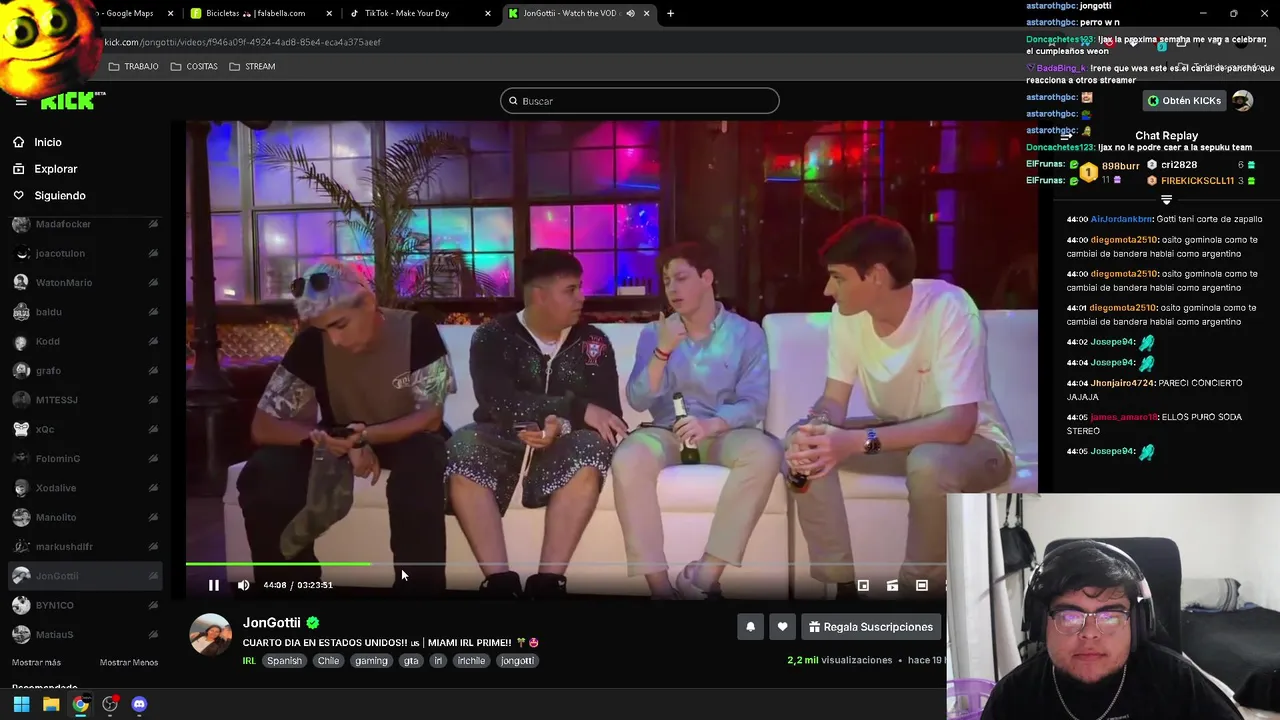Open File Explorer from the taskbar
The width and height of the screenshot is (1280, 720).
coord(51,704)
